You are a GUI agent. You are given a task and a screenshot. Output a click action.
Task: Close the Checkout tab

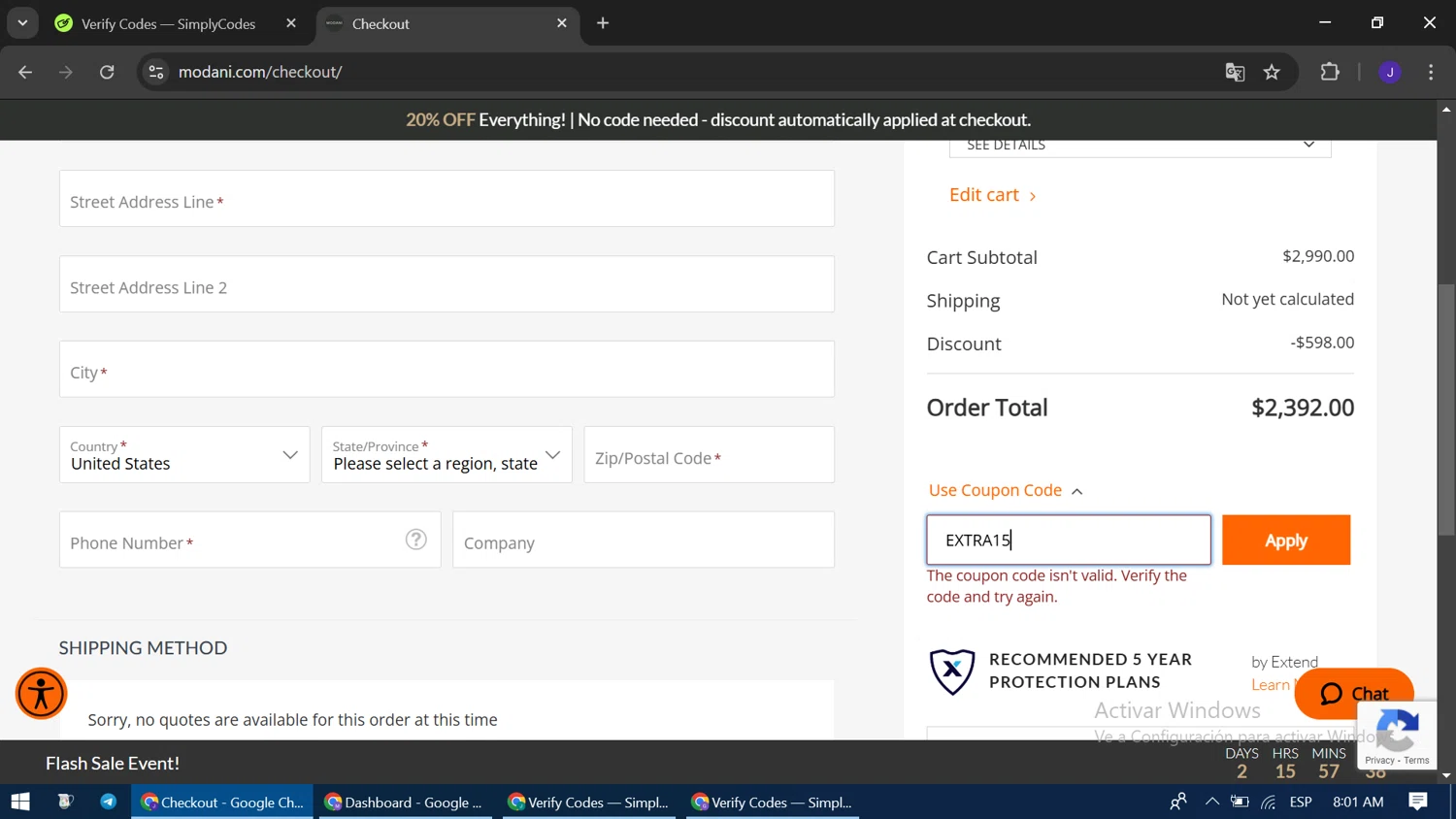tap(562, 23)
